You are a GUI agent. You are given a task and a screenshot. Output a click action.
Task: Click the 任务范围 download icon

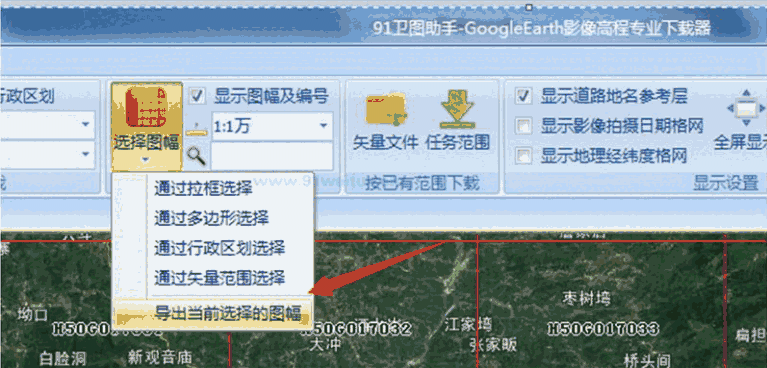pos(457,109)
